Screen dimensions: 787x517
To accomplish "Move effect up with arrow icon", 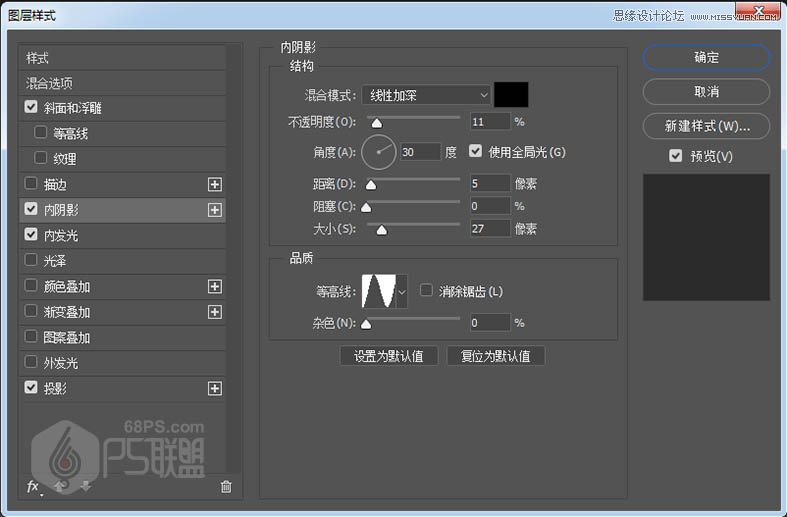I will point(60,486).
